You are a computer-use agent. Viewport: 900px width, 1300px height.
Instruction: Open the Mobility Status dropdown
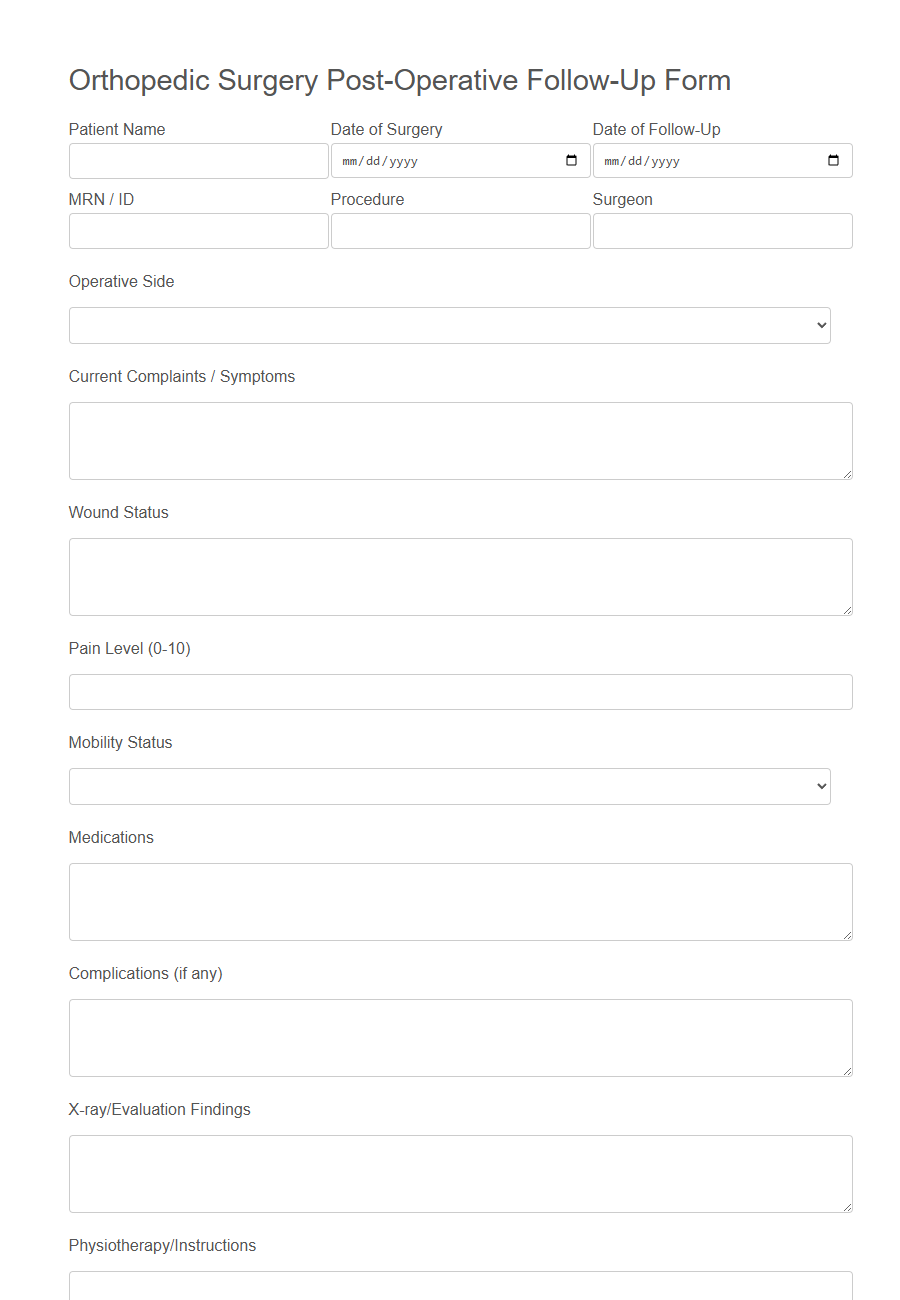450,786
